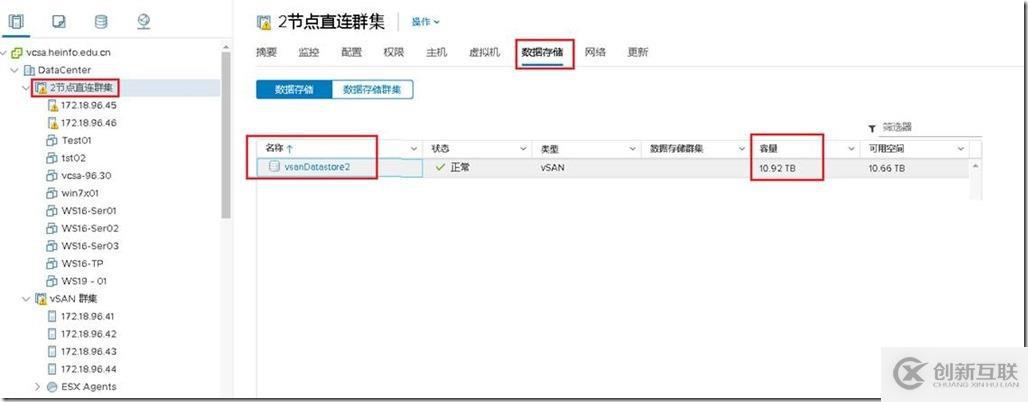The height and width of the screenshot is (402, 1028).
Task: Open 名称 column filter dropdown
Action: (414, 149)
